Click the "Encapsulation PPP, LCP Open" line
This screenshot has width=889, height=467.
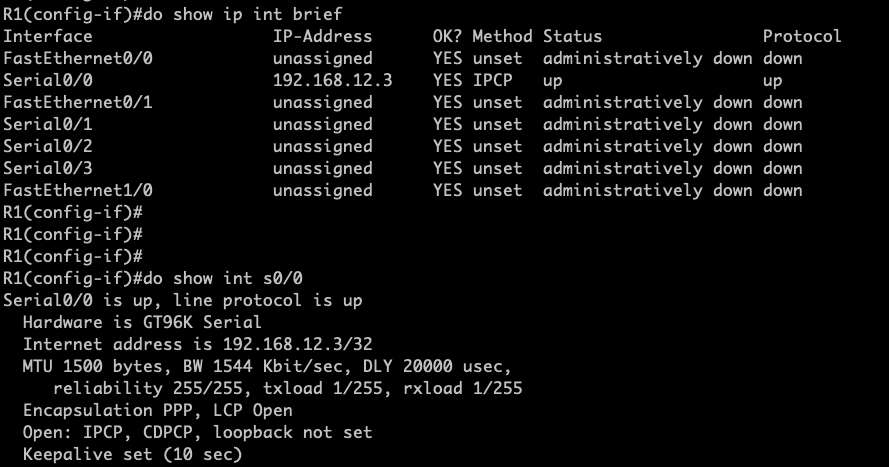tap(157, 410)
